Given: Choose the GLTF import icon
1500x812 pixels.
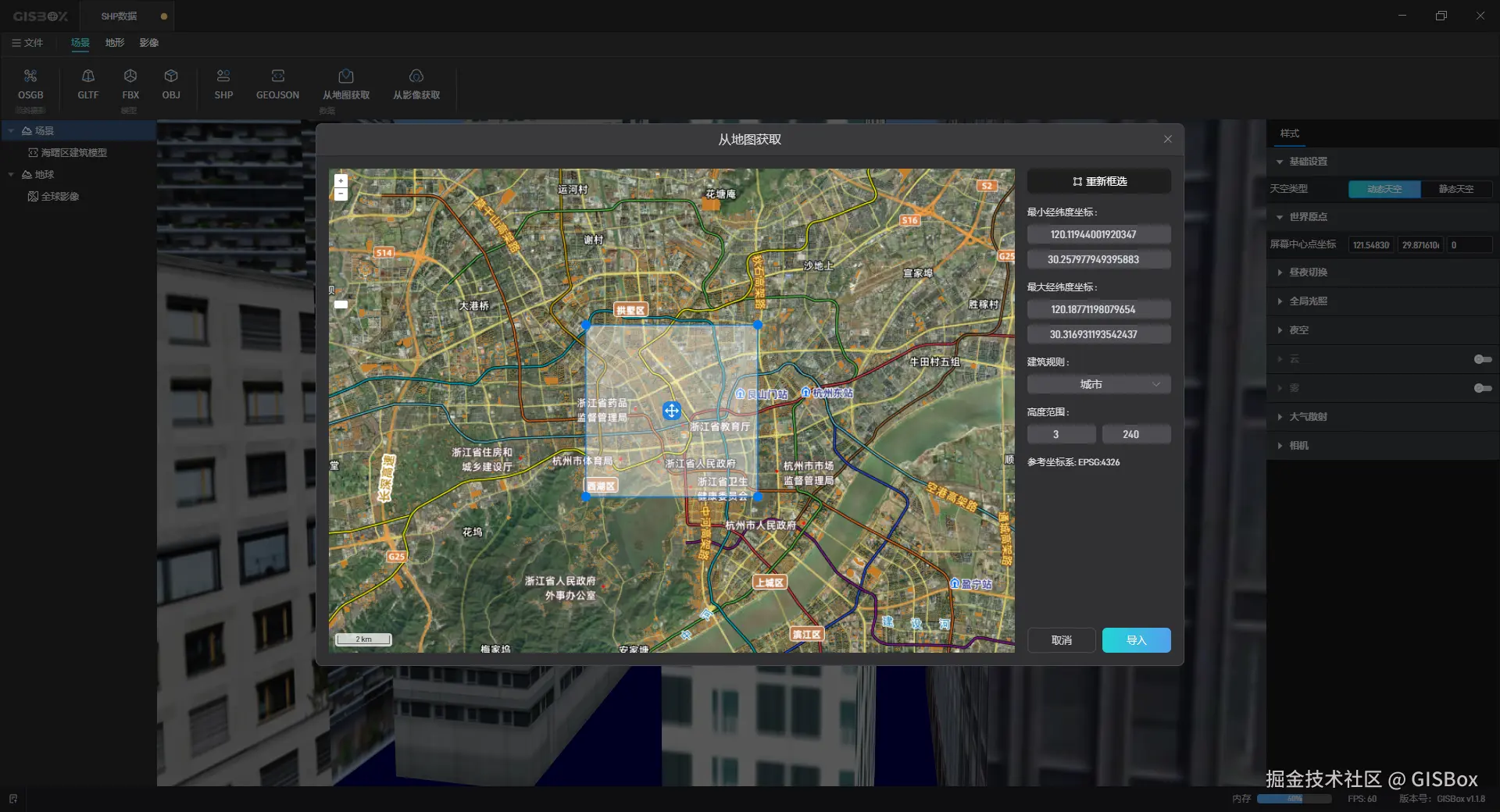Looking at the screenshot, I should [x=88, y=77].
